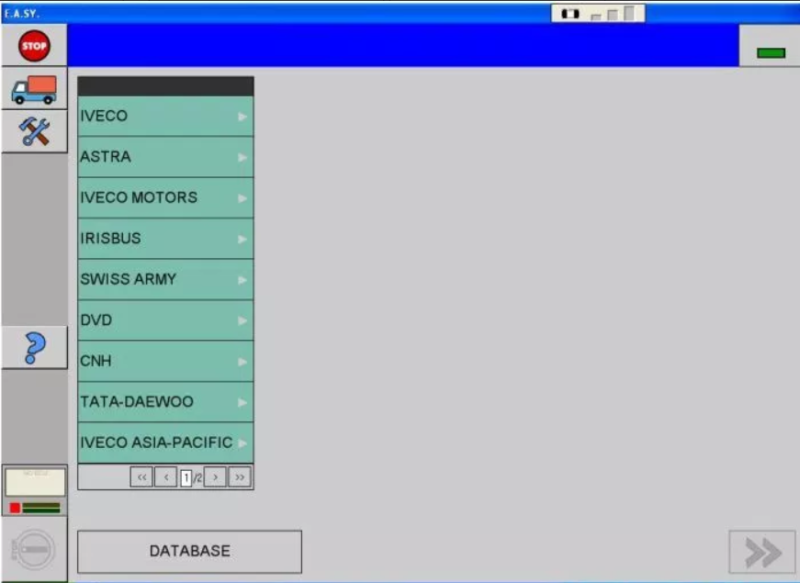Expand the arrow beside CNH
The image size is (800, 583).
(x=242, y=362)
